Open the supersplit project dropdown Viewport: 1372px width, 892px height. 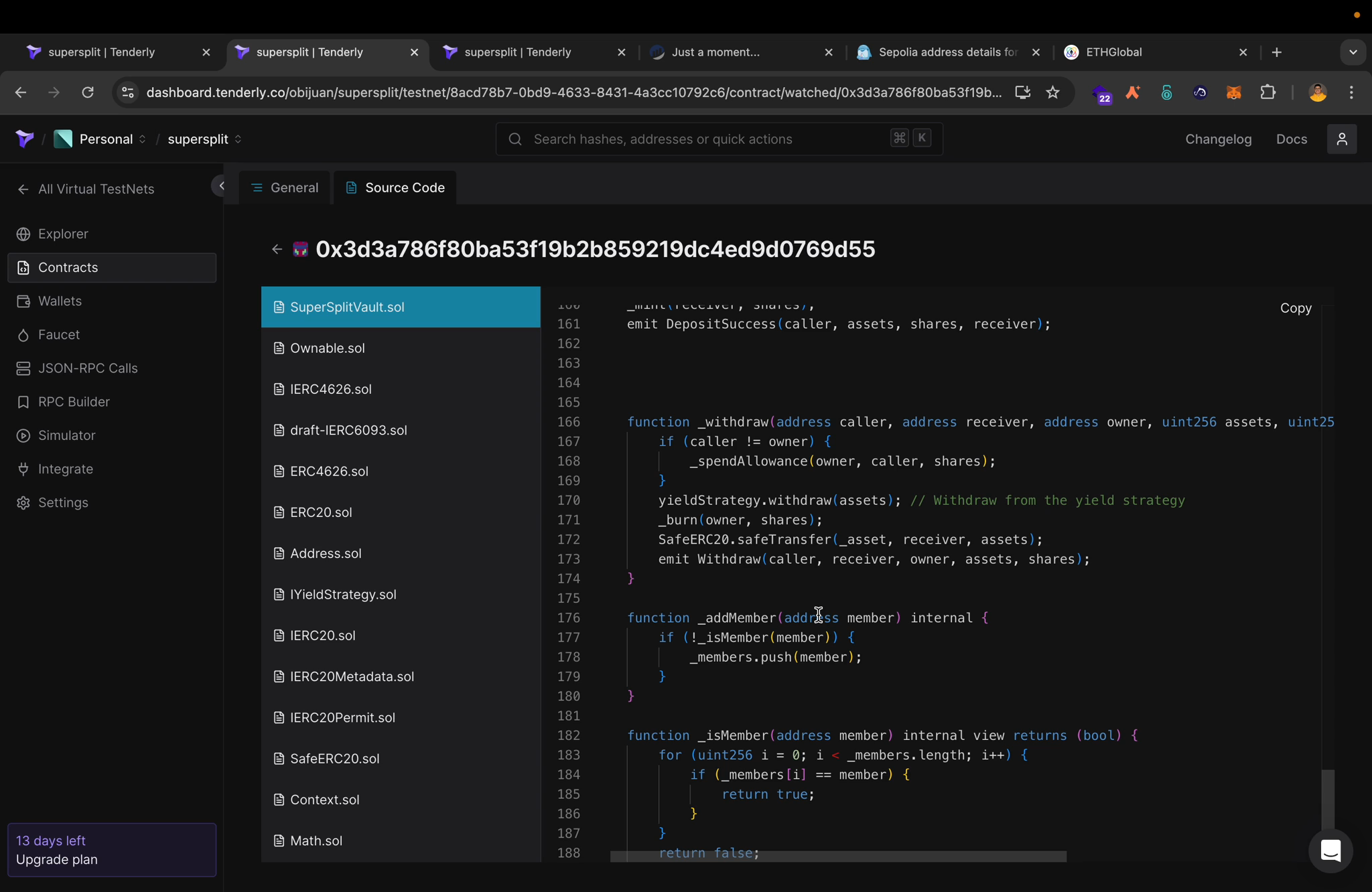point(204,139)
